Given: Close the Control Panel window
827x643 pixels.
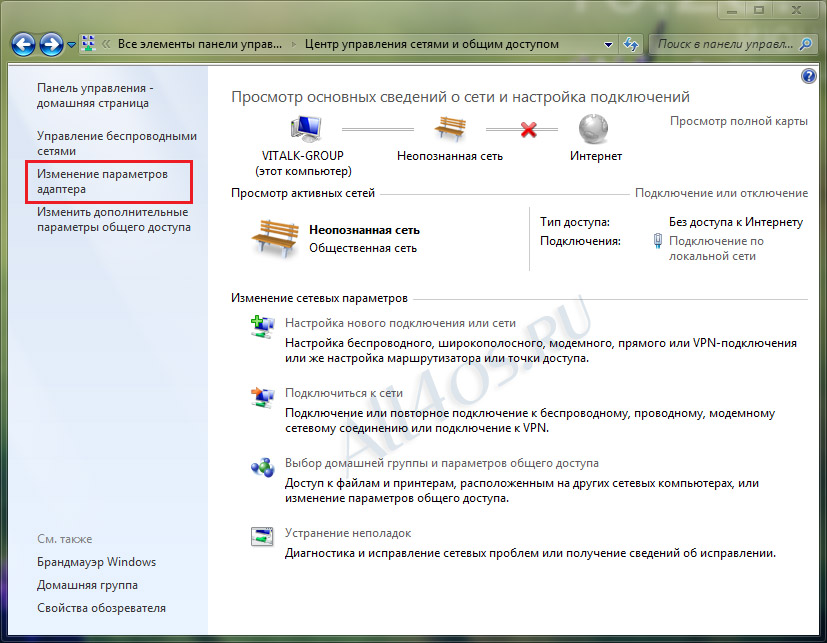Looking at the screenshot, I should pos(796,10).
